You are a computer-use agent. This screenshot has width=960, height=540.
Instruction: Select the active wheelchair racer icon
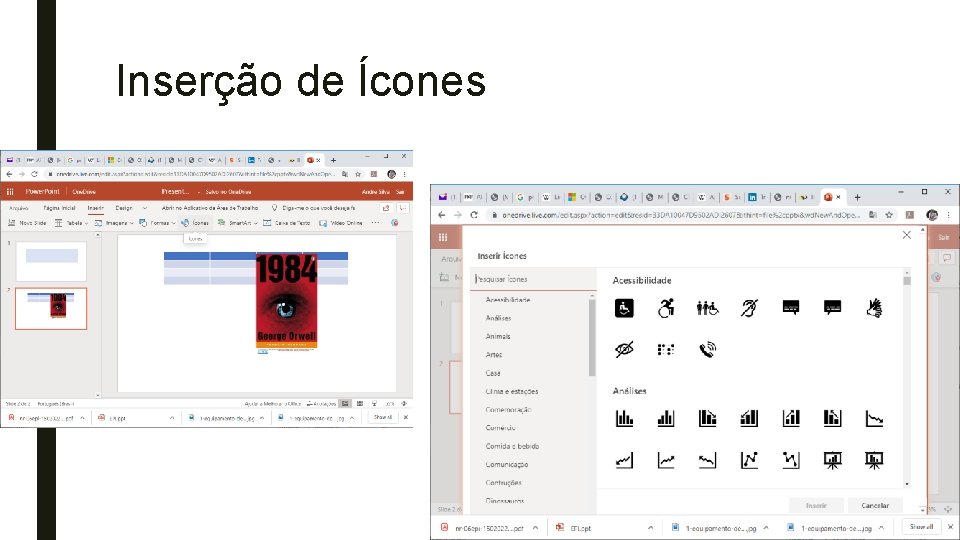tap(666, 308)
